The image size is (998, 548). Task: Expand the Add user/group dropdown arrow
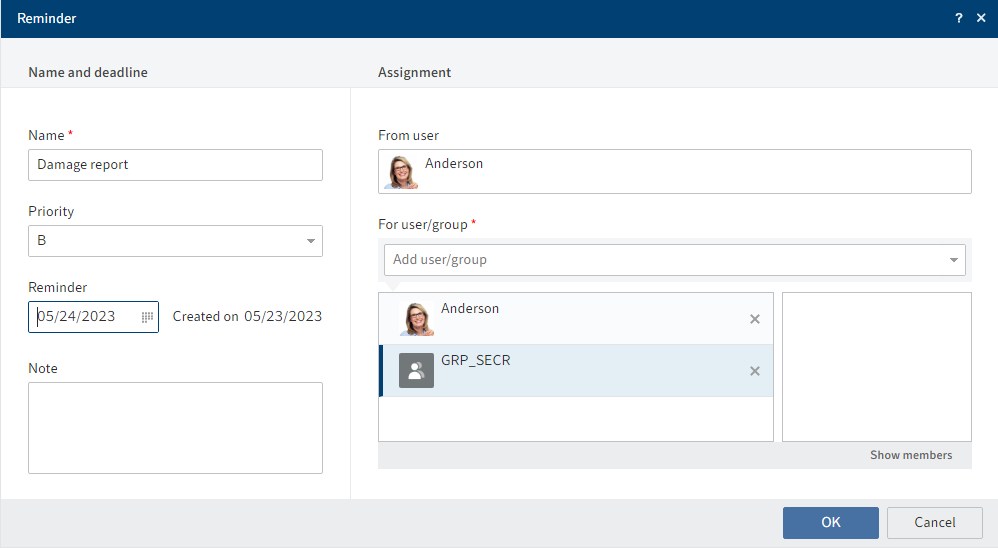pos(954,260)
